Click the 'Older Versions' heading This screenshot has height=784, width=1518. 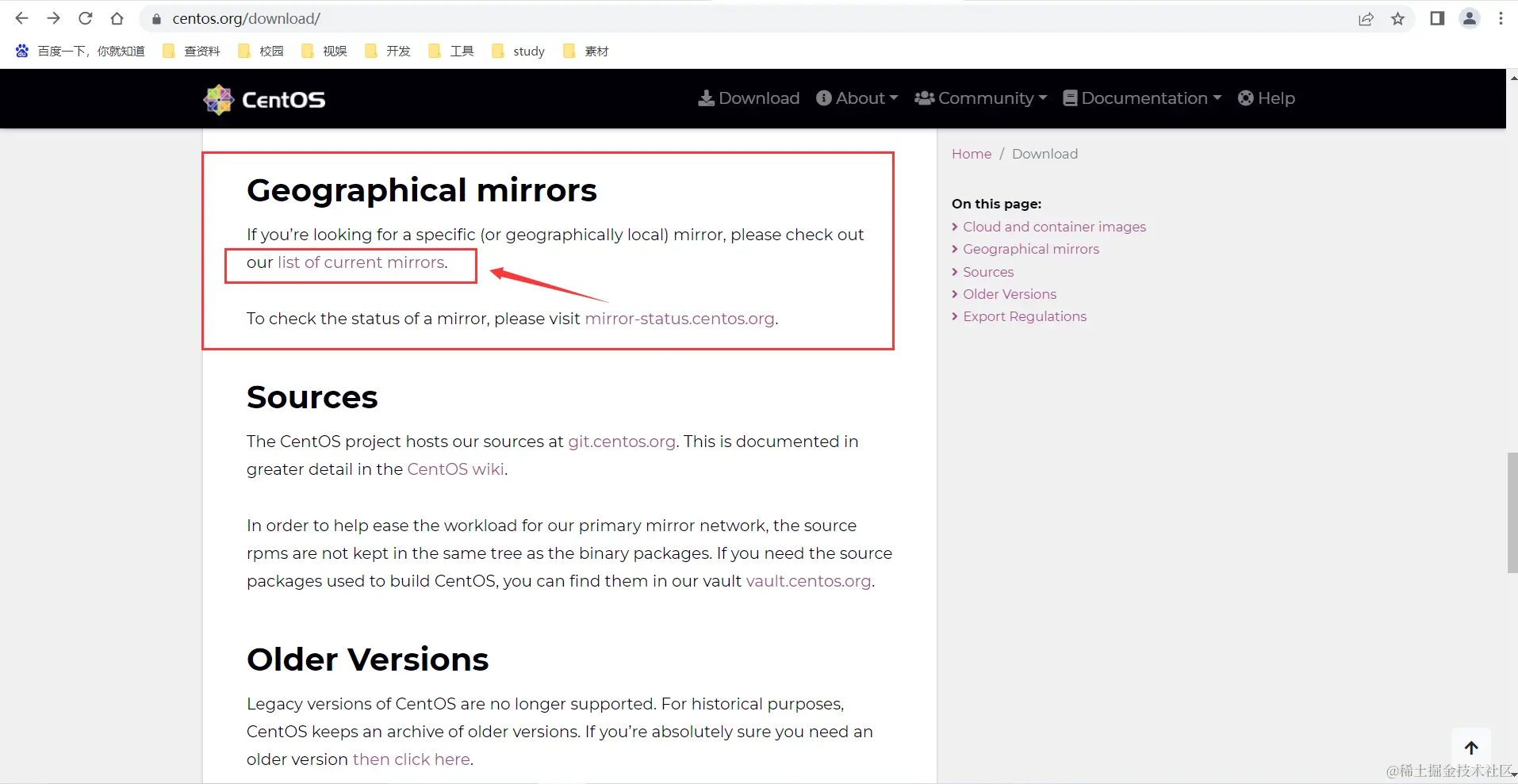[x=368, y=660]
